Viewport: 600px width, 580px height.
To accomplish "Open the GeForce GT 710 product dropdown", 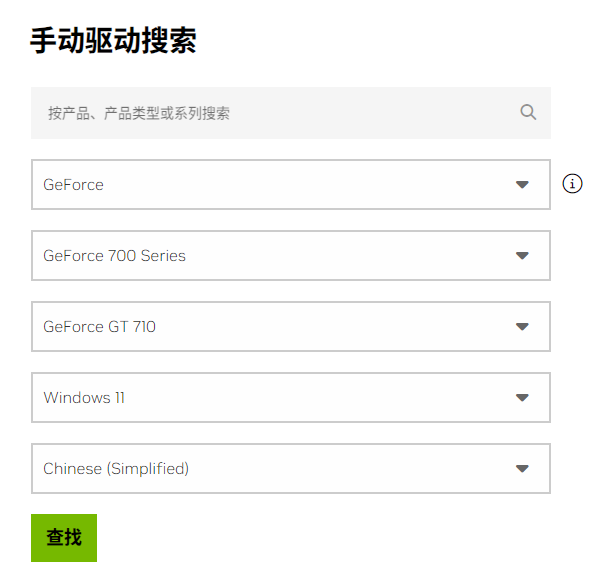I will (x=290, y=327).
